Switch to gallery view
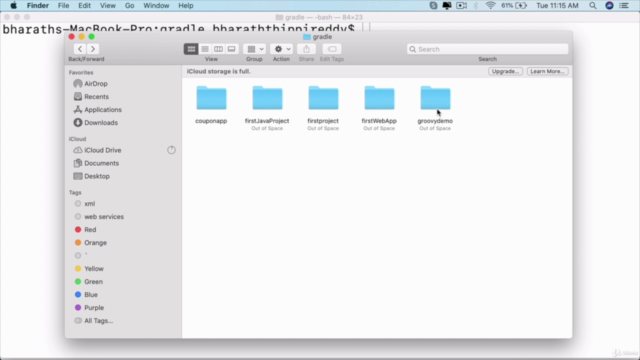 (x=231, y=49)
